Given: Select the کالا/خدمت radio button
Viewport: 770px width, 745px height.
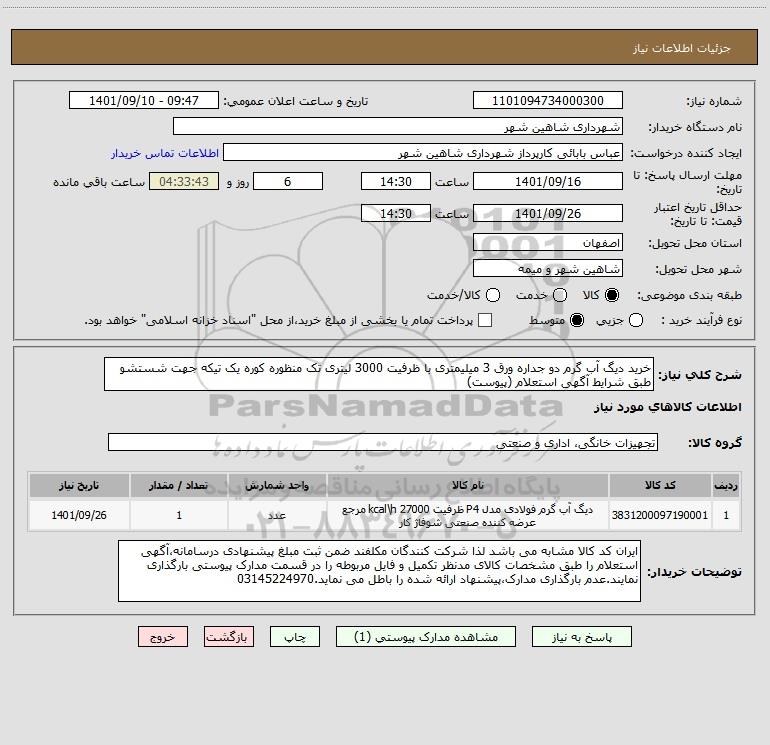Looking at the screenshot, I should (x=493, y=295).
